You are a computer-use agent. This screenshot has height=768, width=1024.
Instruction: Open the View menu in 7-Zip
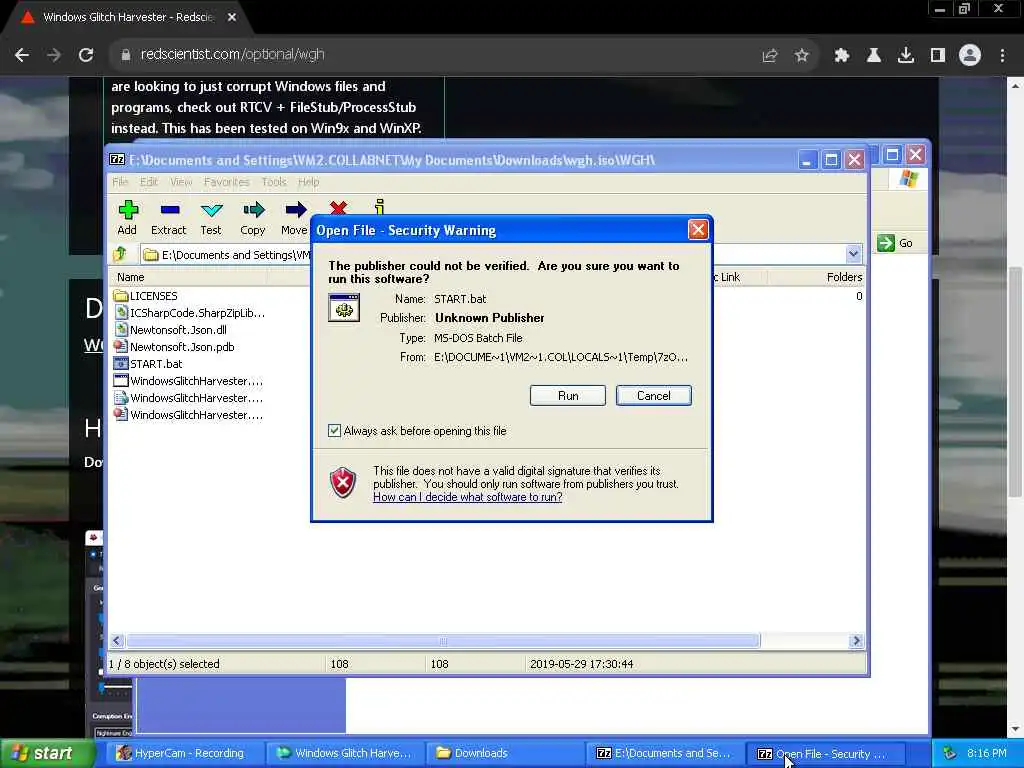tap(181, 182)
